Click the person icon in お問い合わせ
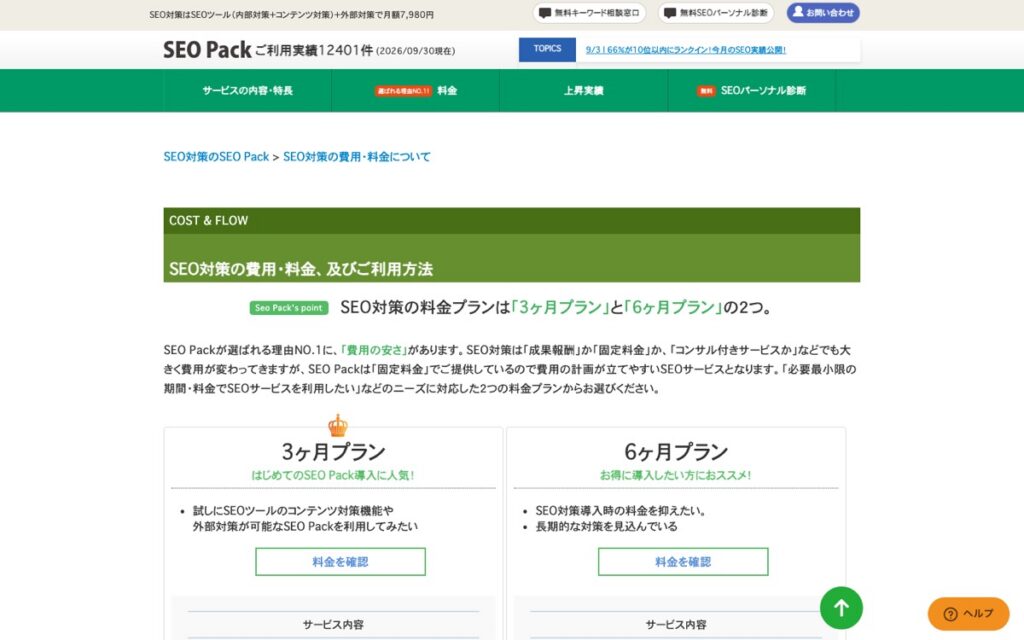Screen dimensions: 1024x640 [x=798, y=12]
